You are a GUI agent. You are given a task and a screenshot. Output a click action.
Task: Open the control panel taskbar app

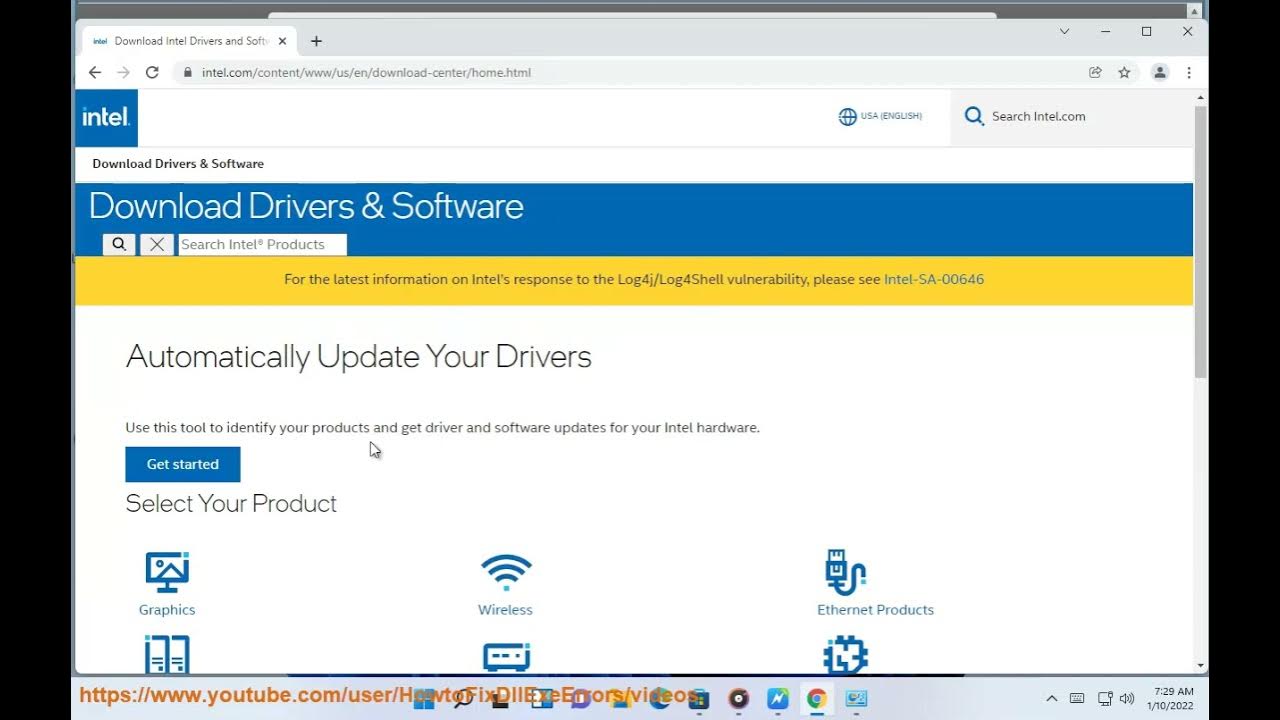coord(857,699)
